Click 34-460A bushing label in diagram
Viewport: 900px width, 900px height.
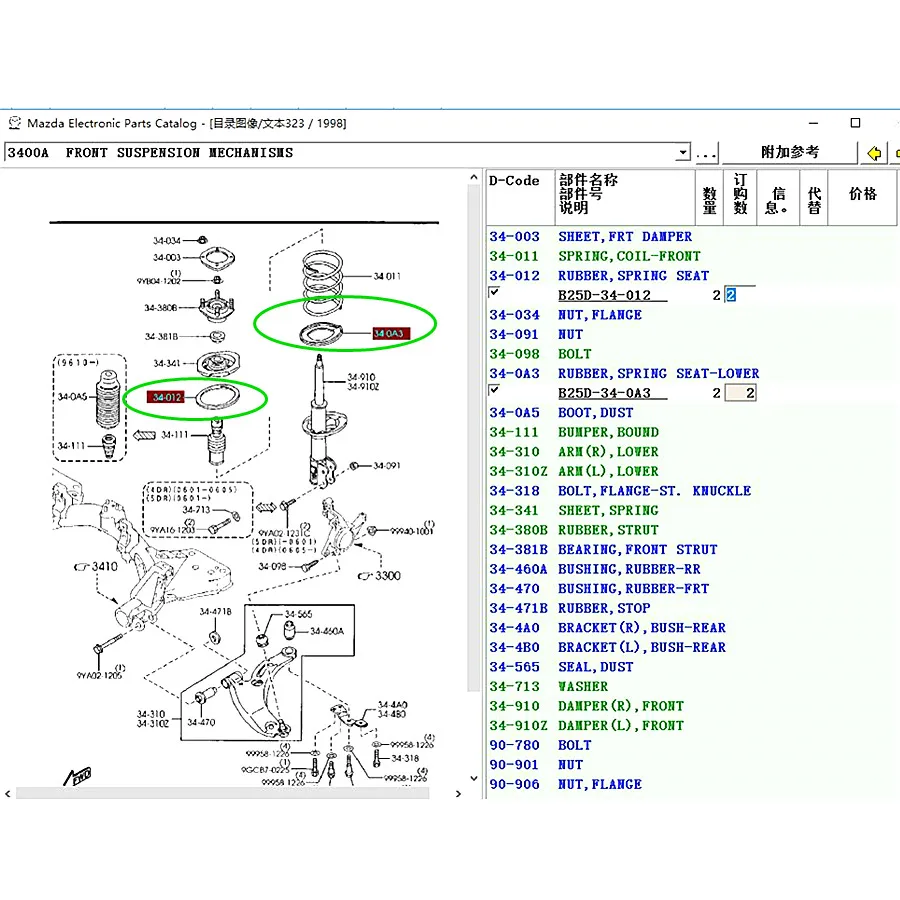click(x=327, y=631)
